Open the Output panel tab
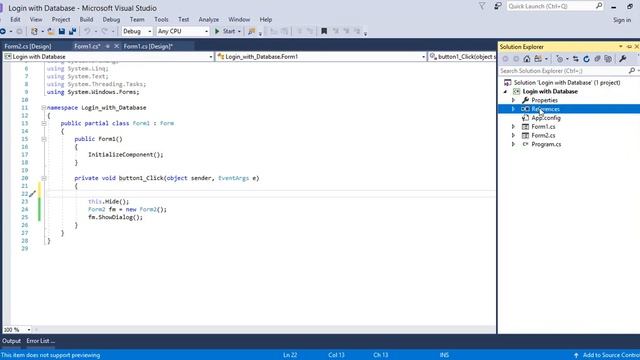Image resolution: width=640 pixels, height=360 pixels. (x=11, y=341)
